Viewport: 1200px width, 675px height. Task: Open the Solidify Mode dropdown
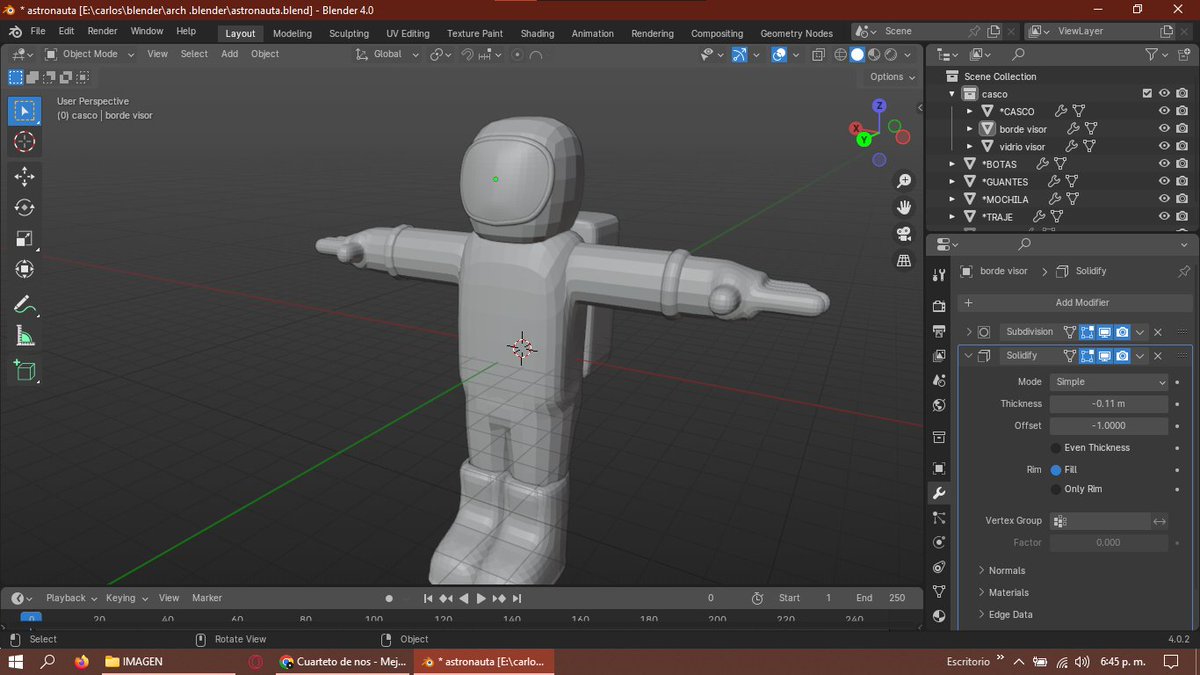coord(1108,382)
